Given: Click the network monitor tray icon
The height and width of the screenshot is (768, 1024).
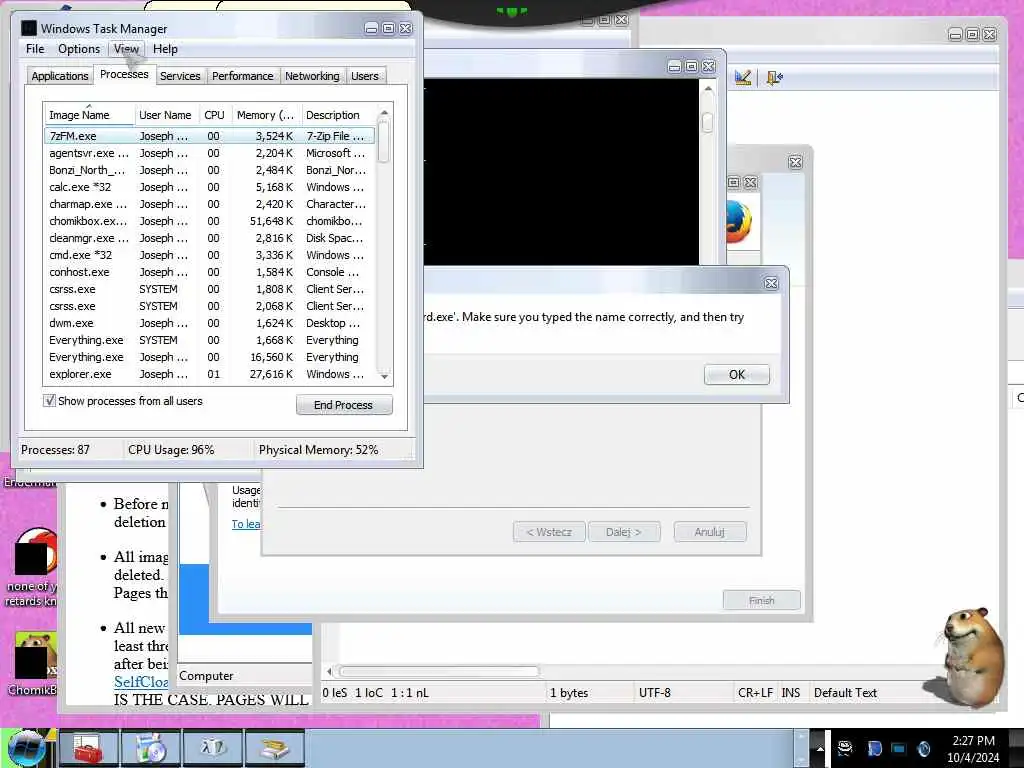Looking at the screenshot, I should click(899, 748).
